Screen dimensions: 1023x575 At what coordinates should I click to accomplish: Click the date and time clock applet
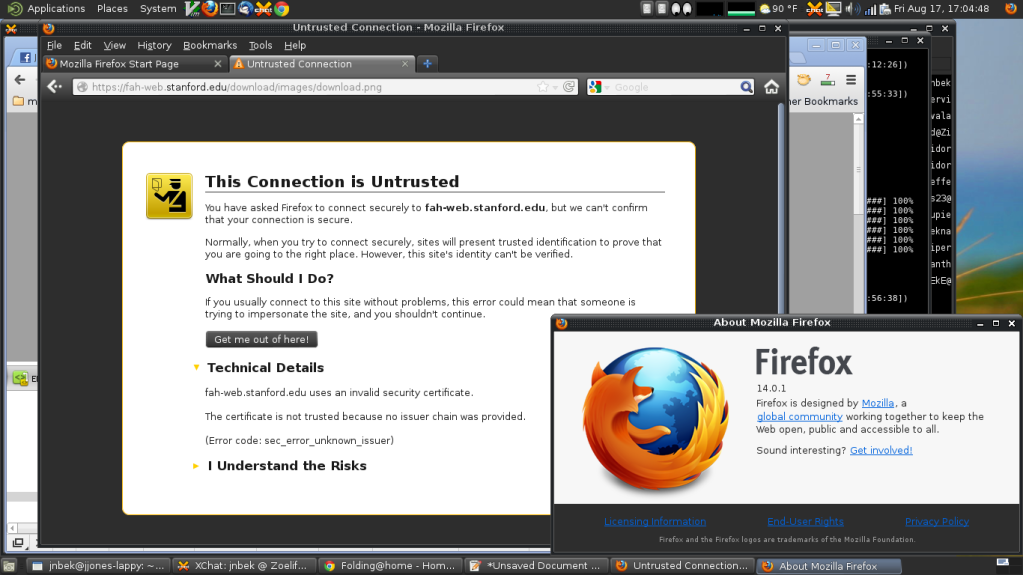click(941, 8)
